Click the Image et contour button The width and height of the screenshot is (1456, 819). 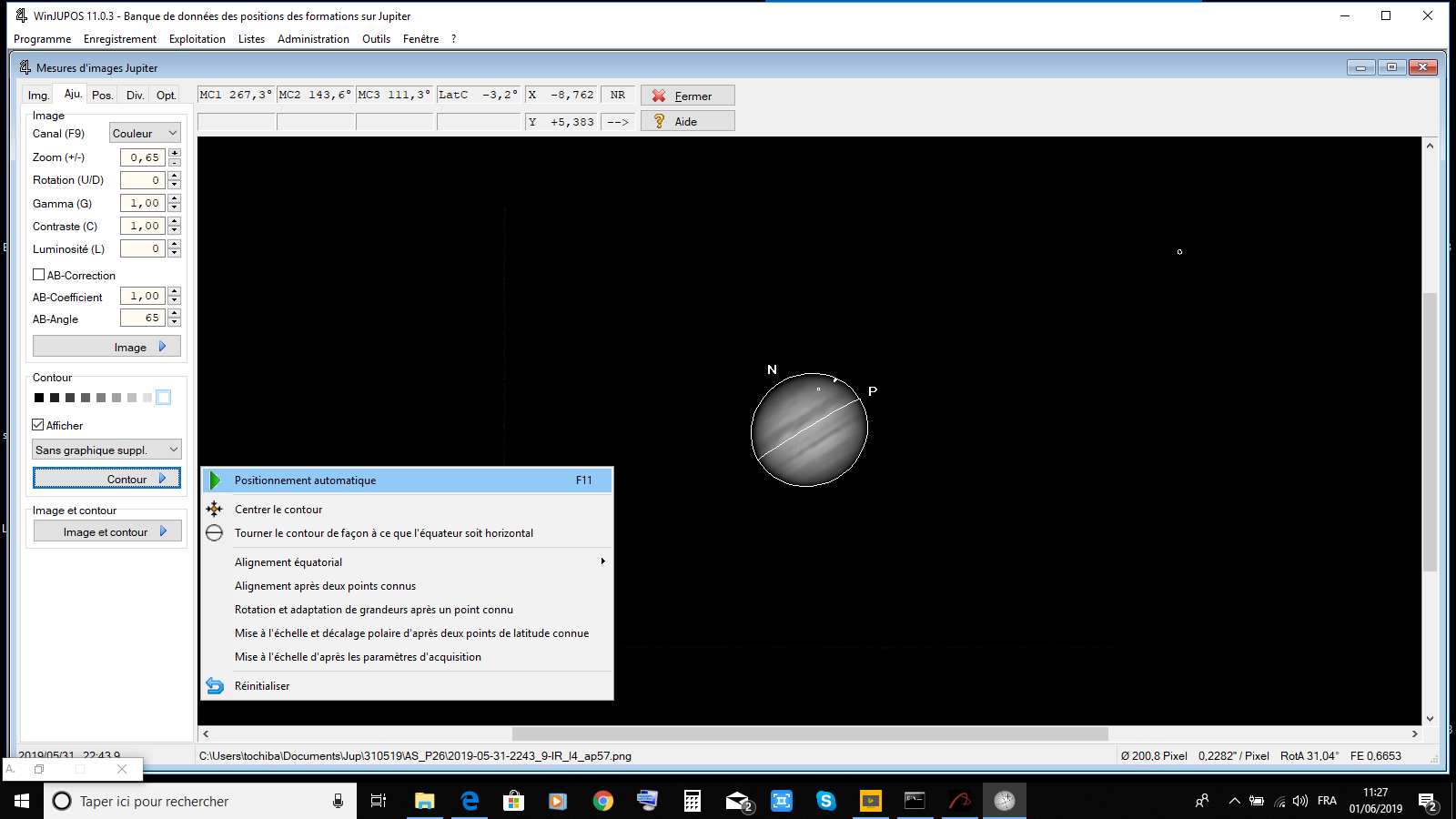click(x=107, y=531)
